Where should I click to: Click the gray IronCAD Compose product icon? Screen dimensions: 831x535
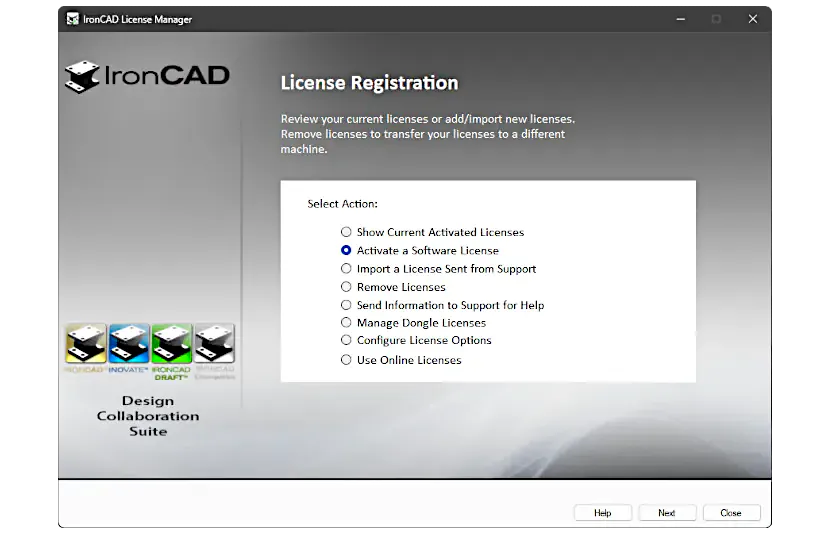click(x=214, y=344)
